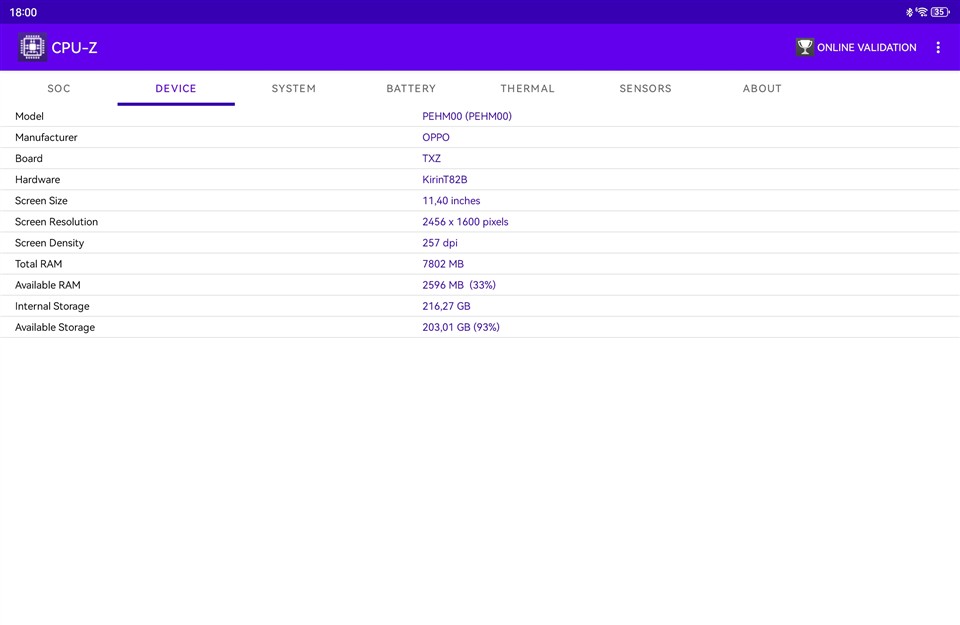
Task: Click the Hardware KirinT82B value
Action: click(x=444, y=180)
